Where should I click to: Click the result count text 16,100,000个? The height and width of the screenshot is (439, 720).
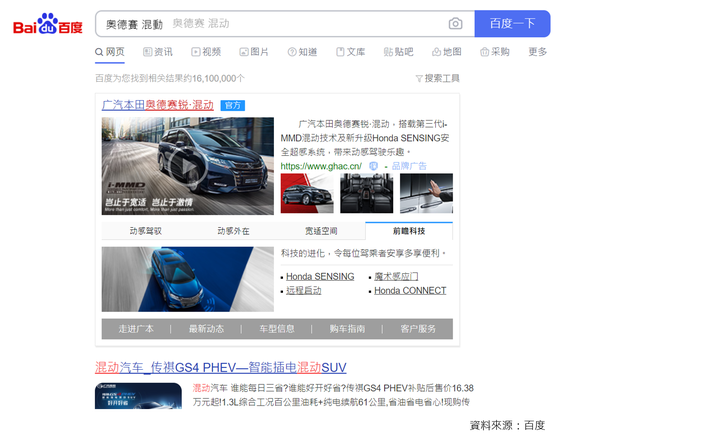219,79
